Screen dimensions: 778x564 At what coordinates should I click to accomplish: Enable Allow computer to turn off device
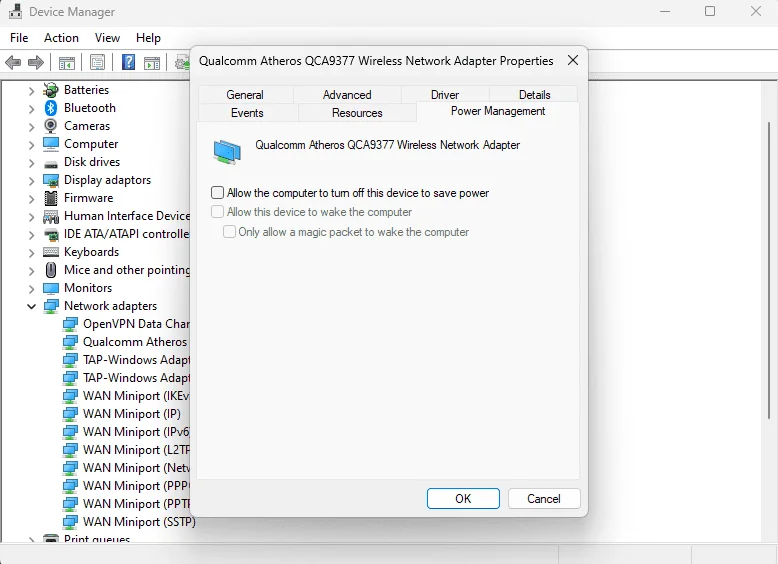point(217,192)
